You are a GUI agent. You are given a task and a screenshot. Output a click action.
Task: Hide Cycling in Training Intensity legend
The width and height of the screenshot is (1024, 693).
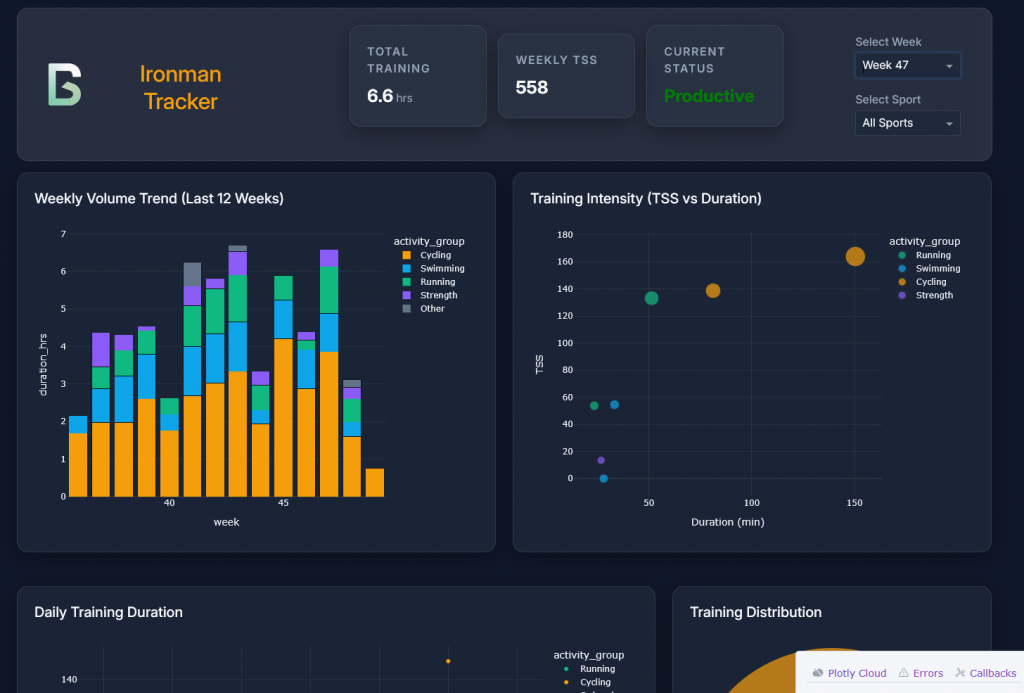(930, 282)
